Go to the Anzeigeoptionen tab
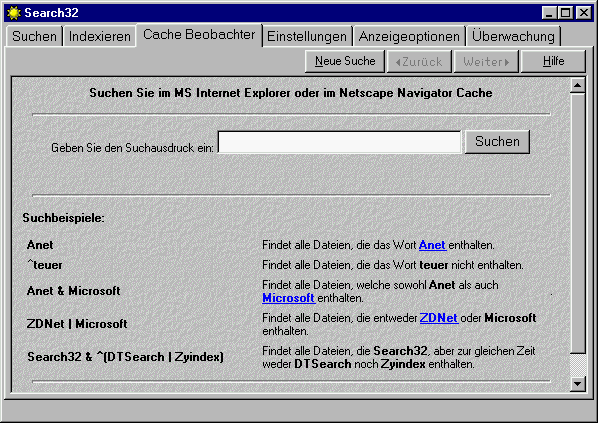This screenshot has width=598, height=423. click(409, 36)
